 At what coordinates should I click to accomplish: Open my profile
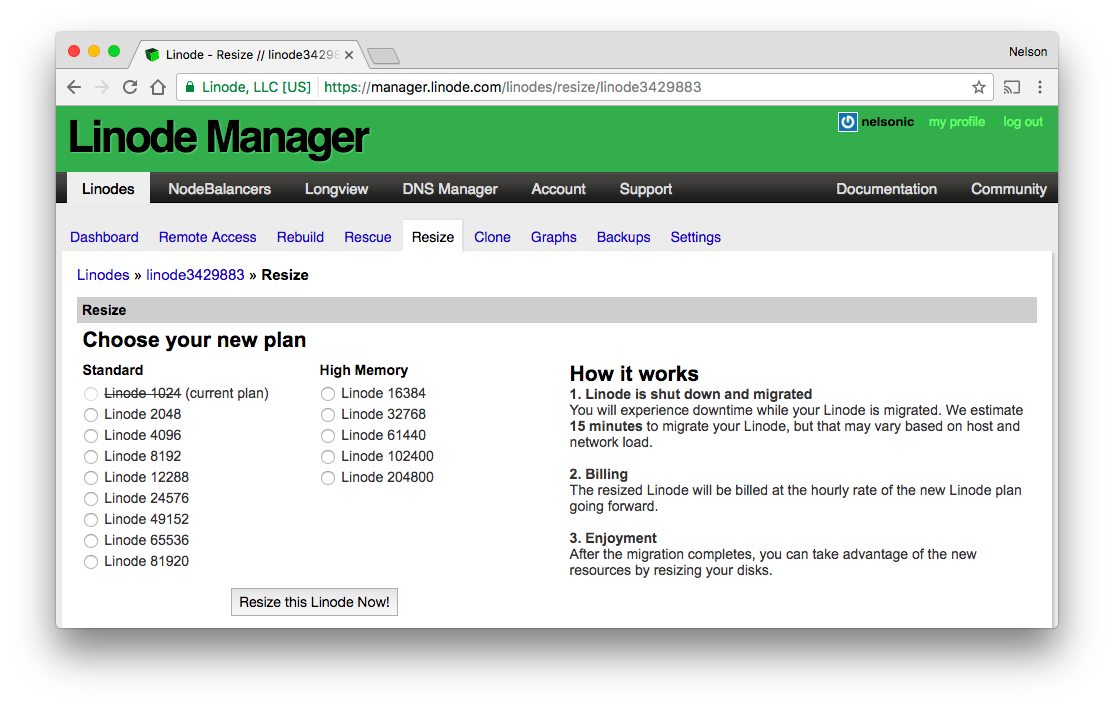(956, 121)
